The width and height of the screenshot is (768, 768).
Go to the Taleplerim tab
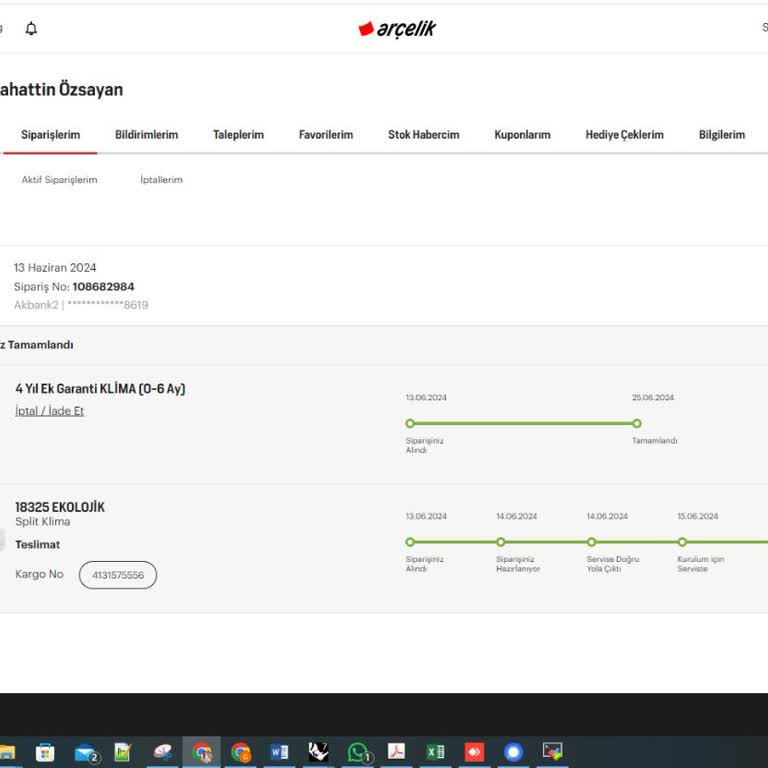pos(238,135)
